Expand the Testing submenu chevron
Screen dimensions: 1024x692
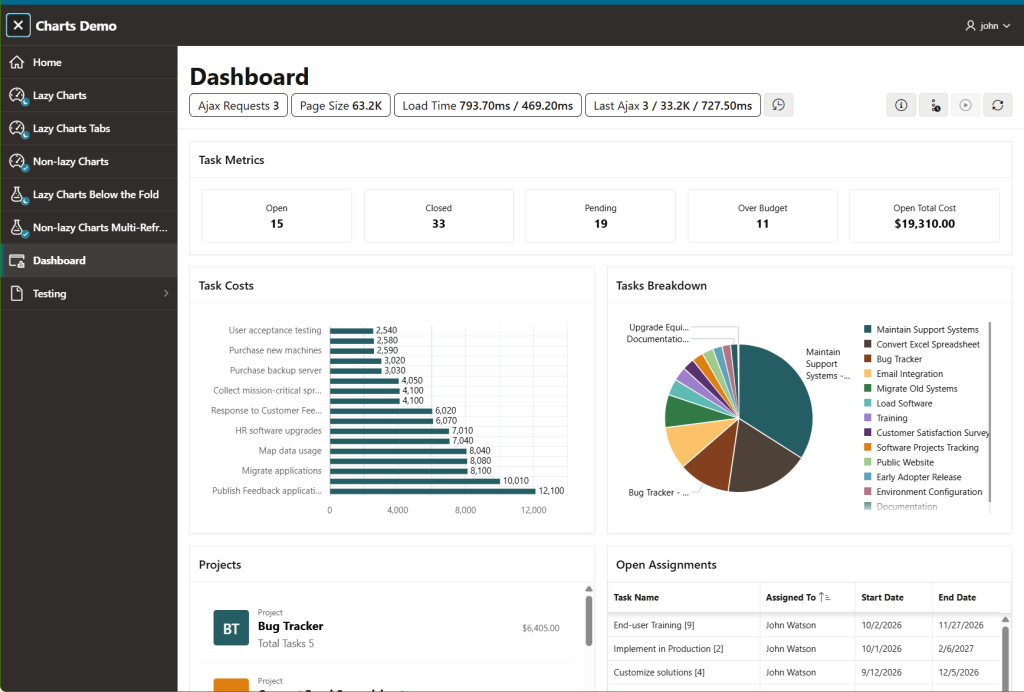point(166,294)
